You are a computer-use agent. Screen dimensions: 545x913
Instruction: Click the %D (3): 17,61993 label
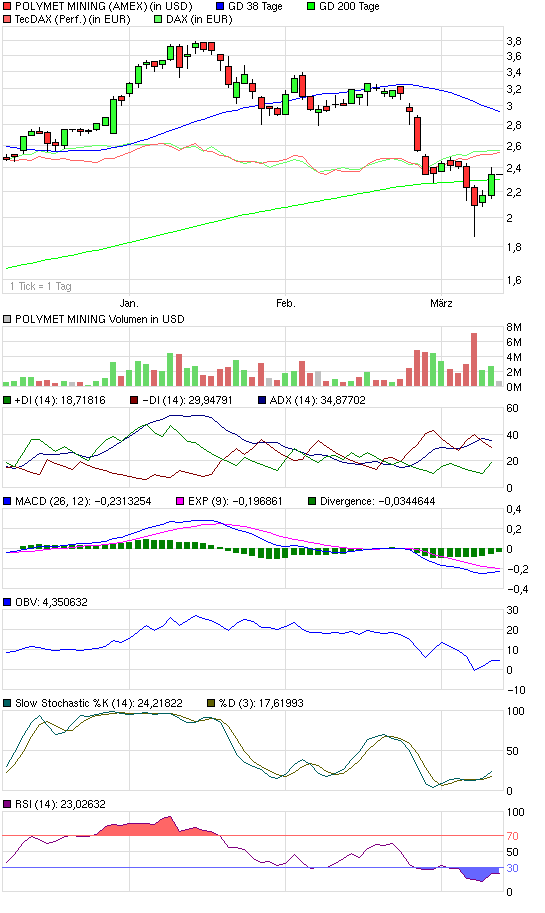tap(261, 703)
